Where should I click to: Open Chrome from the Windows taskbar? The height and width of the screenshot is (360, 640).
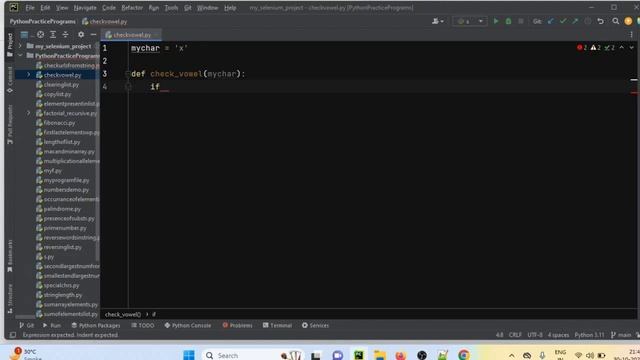point(464,355)
